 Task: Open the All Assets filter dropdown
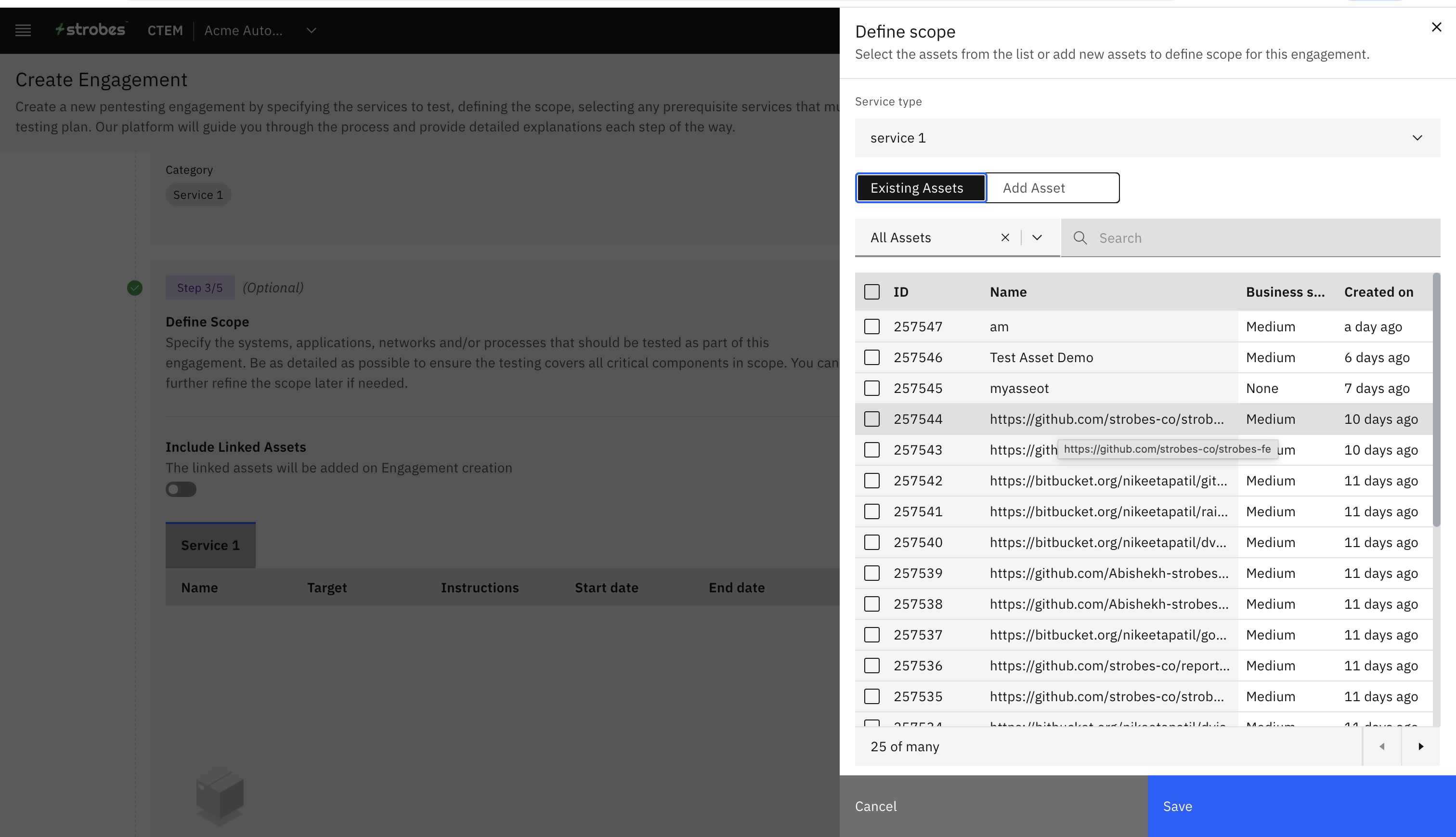[x=1037, y=237]
